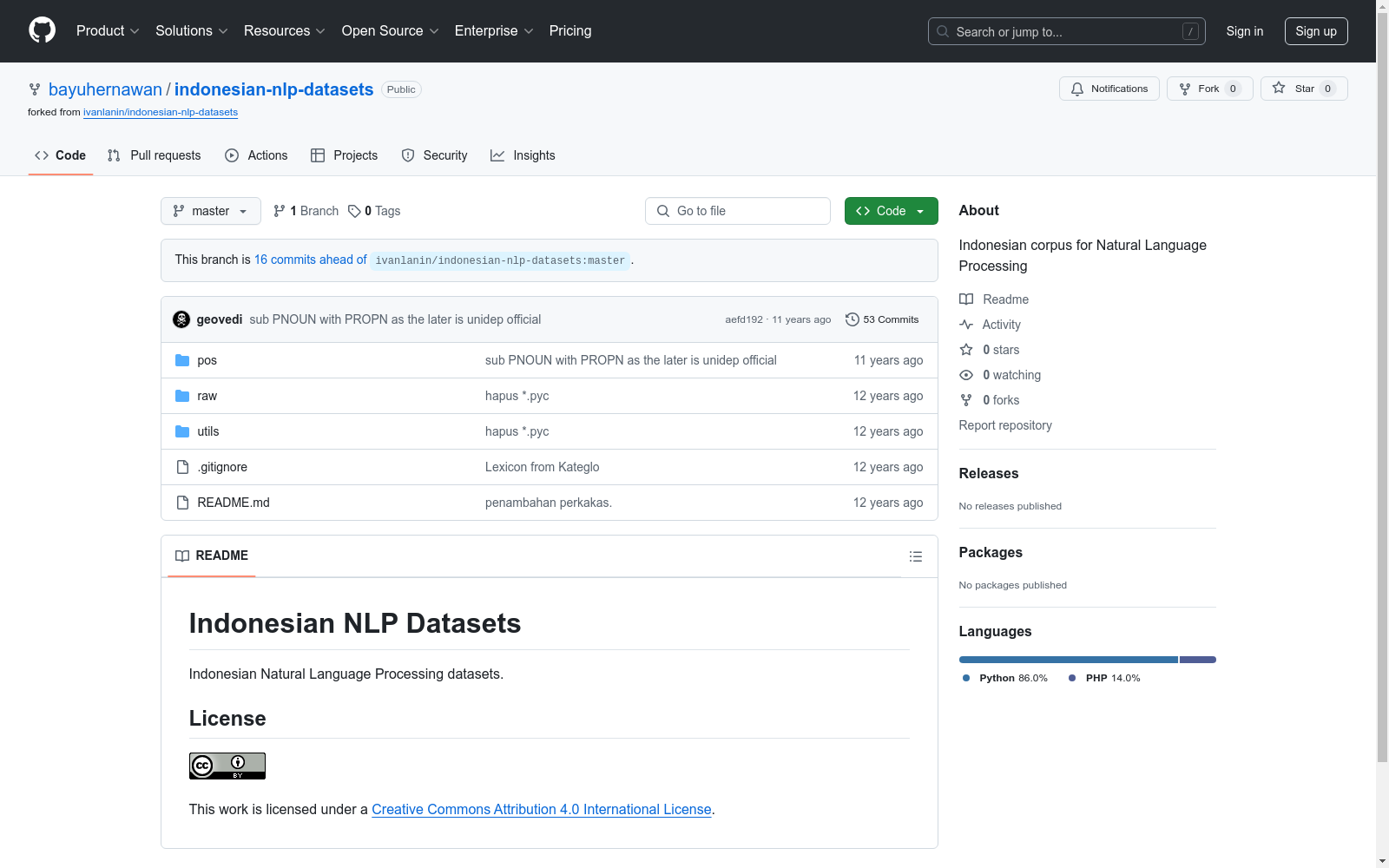Click the Sign up button
The width and height of the screenshot is (1389, 868).
coord(1316,31)
